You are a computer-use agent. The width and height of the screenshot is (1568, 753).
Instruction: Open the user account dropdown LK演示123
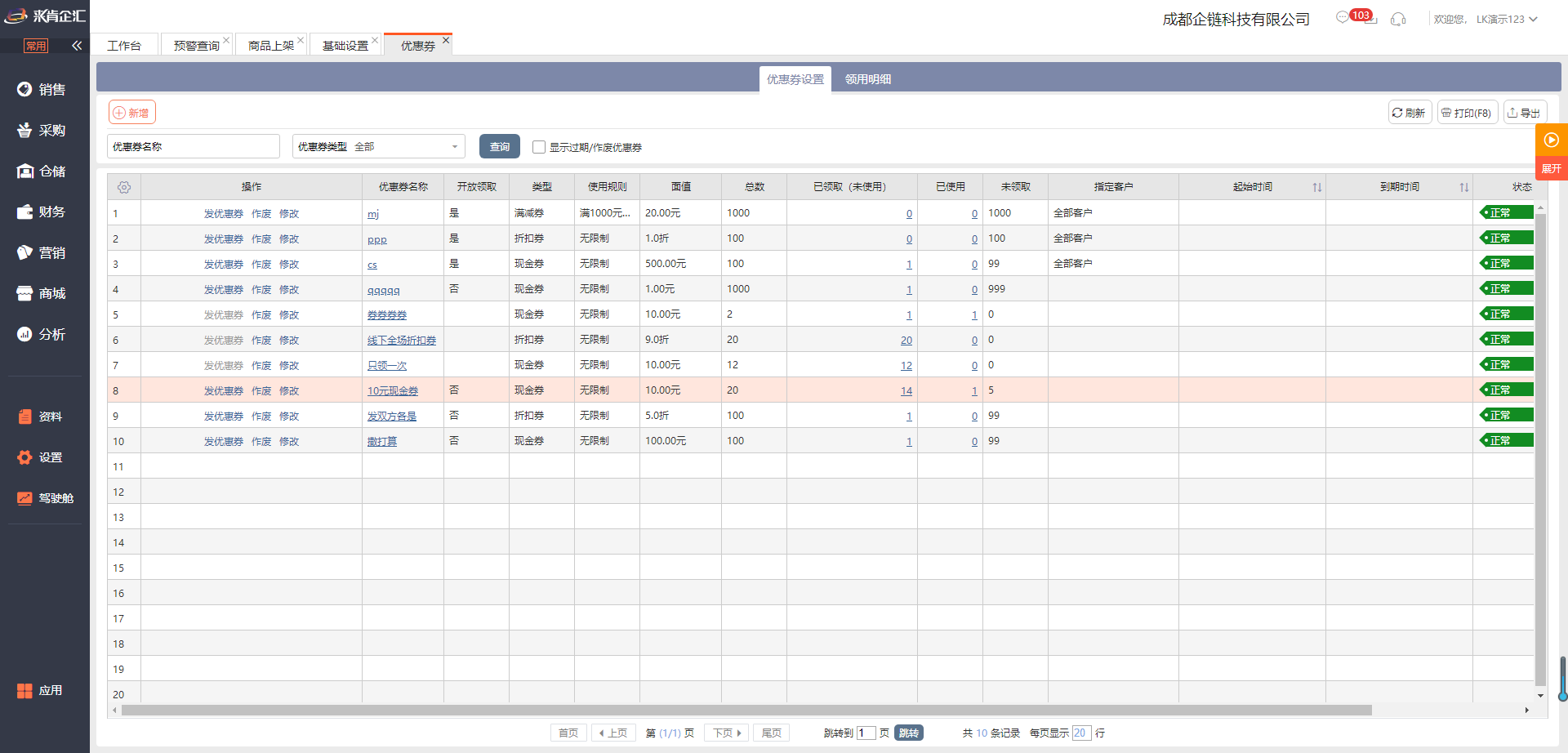1506,20
